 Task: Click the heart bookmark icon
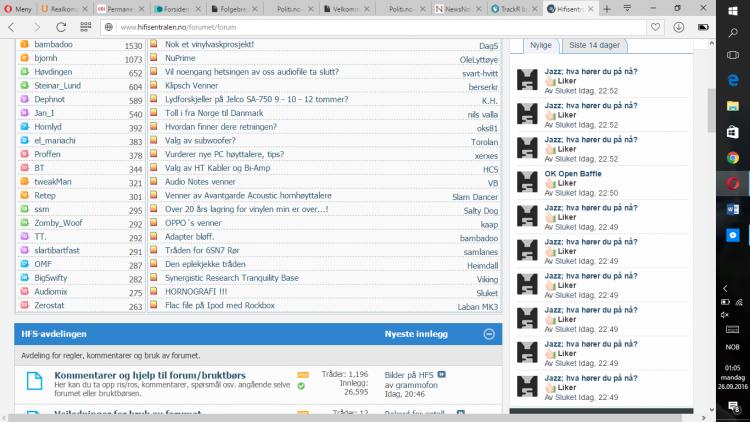coord(655,27)
